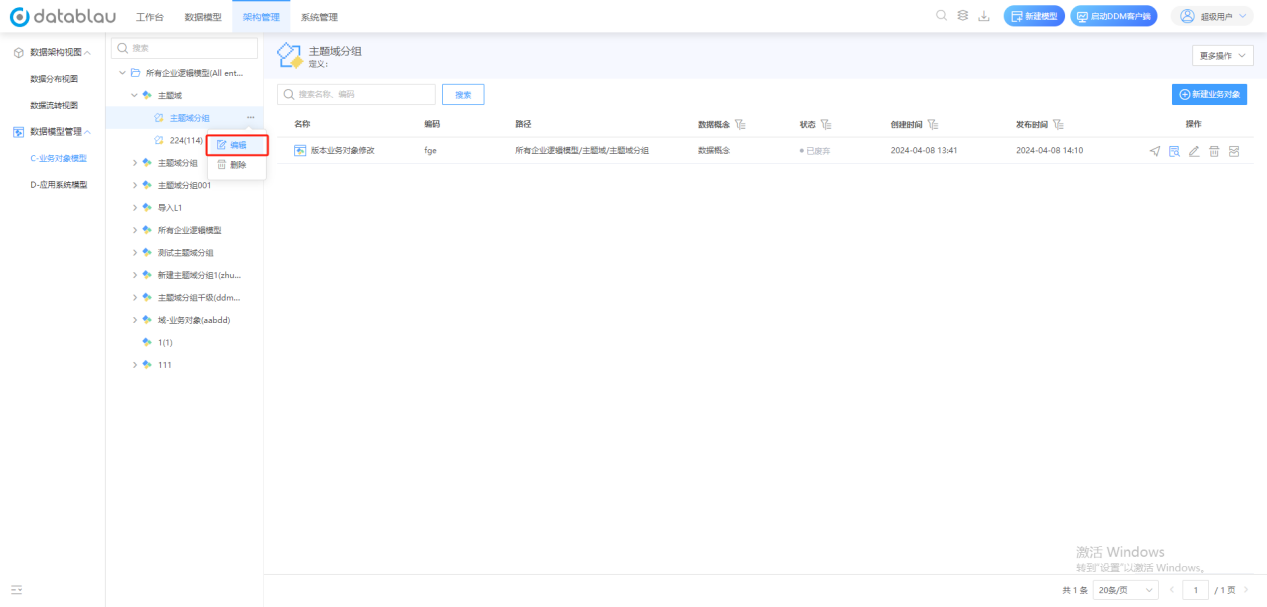Click the rightmost archive icon for 版本业务对象修改
This screenshot has width=1267, height=607.
pyautogui.click(x=1234, y=150)
